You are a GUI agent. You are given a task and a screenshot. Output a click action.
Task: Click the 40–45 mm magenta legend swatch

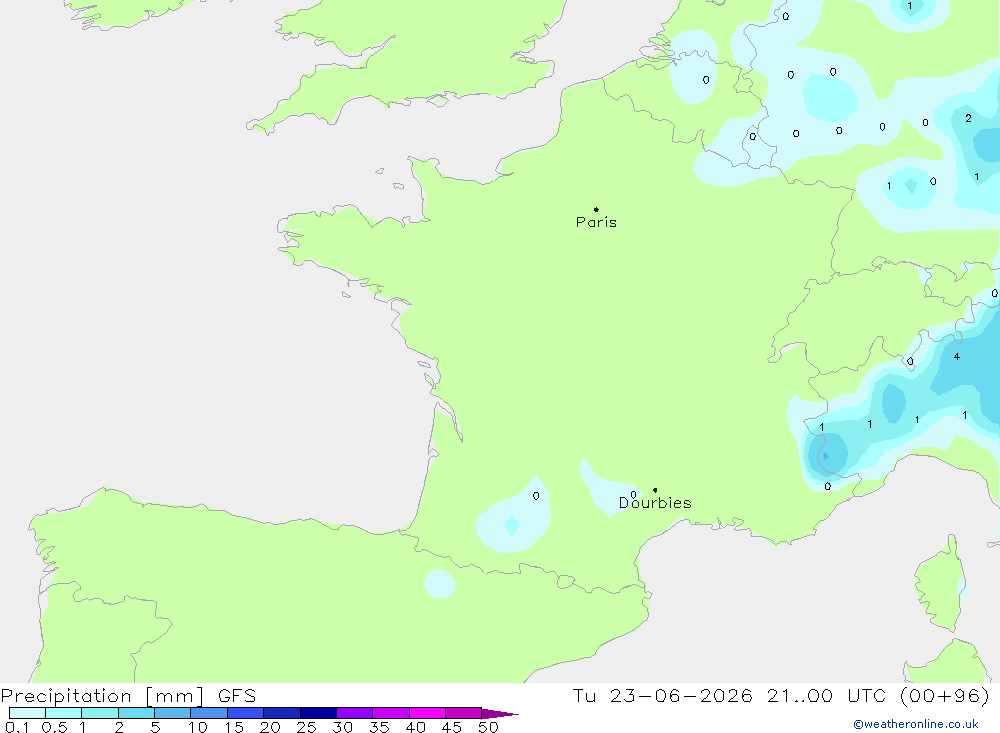coord(427,713)
